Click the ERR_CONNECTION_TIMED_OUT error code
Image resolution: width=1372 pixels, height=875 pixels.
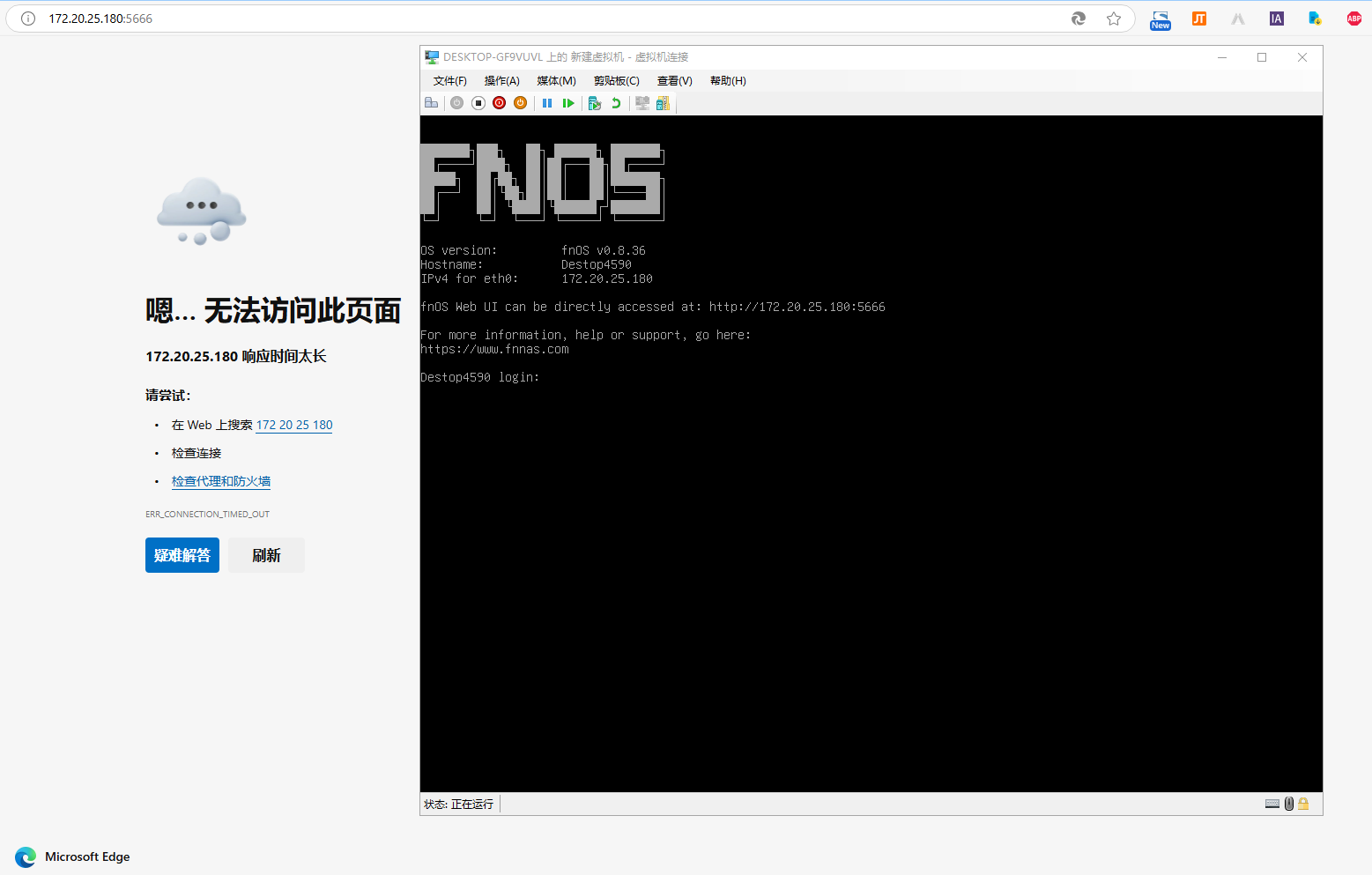pyautogui.click(x=208, y=514)
